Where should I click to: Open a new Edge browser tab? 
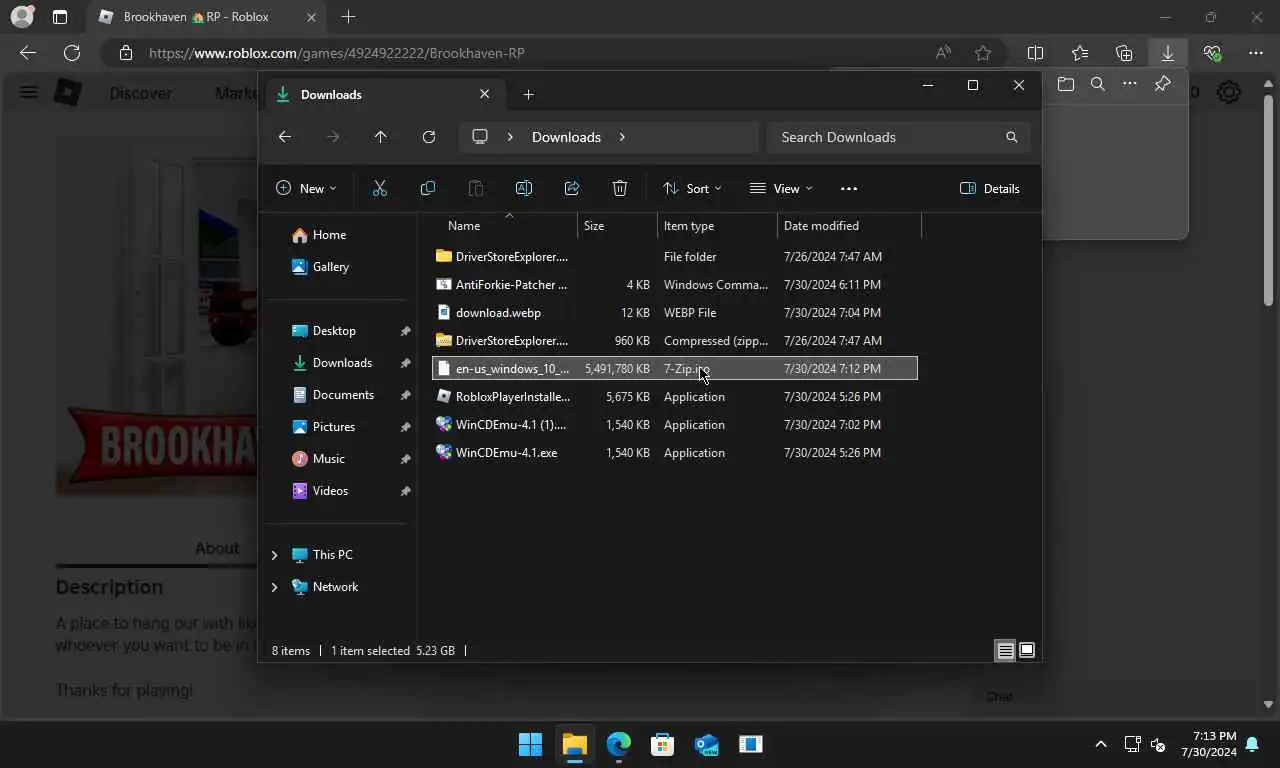coord(348,17)
